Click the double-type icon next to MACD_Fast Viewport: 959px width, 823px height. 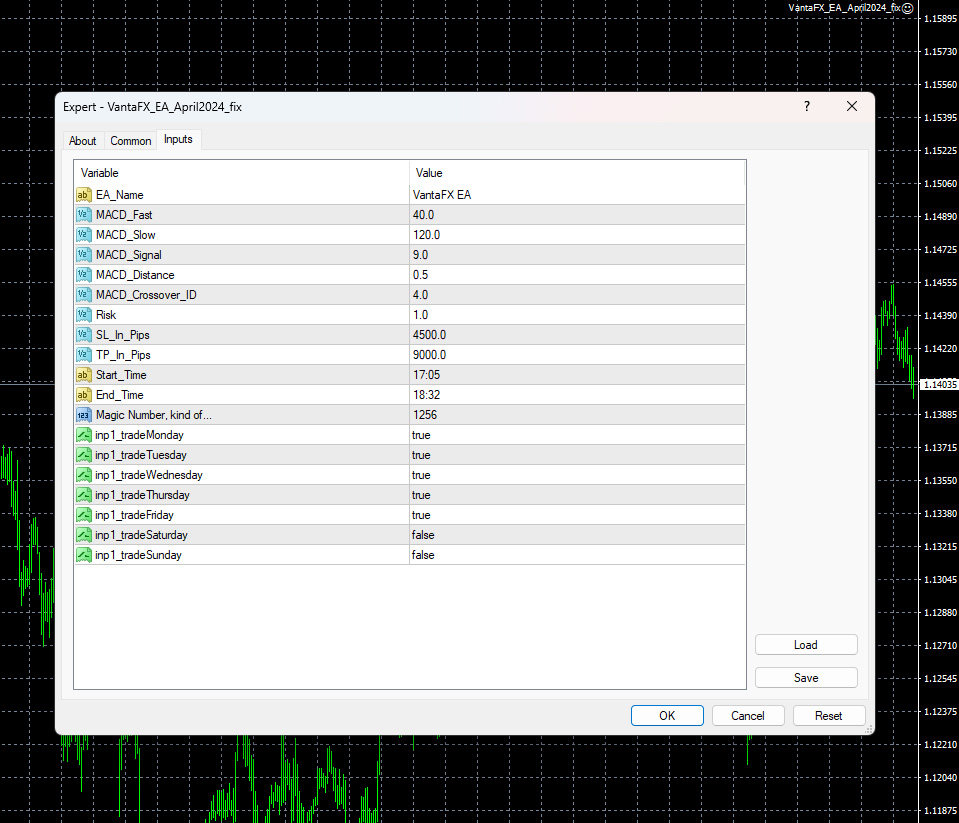click(84, 215)
